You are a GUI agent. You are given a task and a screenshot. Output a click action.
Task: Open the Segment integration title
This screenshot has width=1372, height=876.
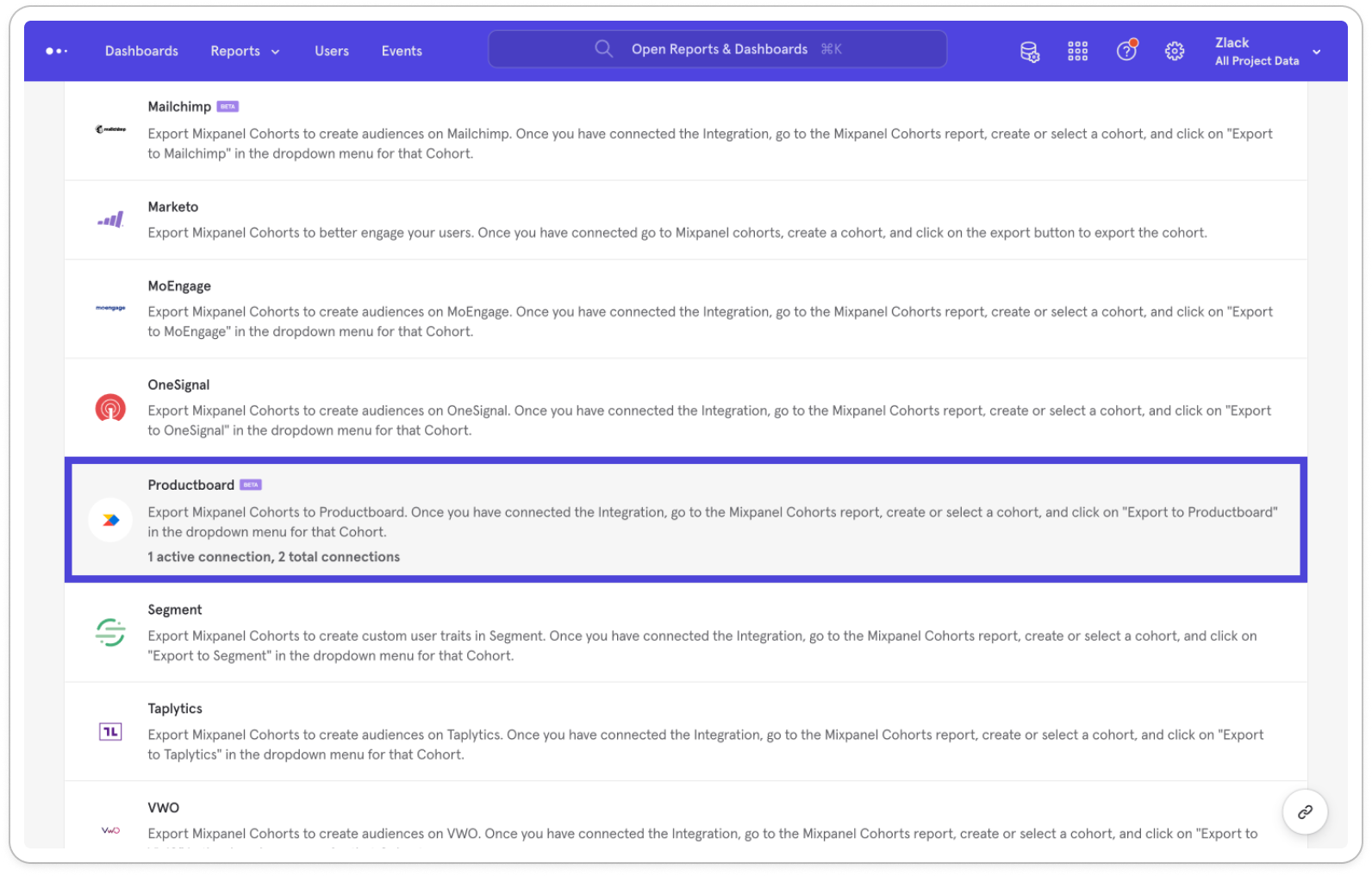pos(175,610)
